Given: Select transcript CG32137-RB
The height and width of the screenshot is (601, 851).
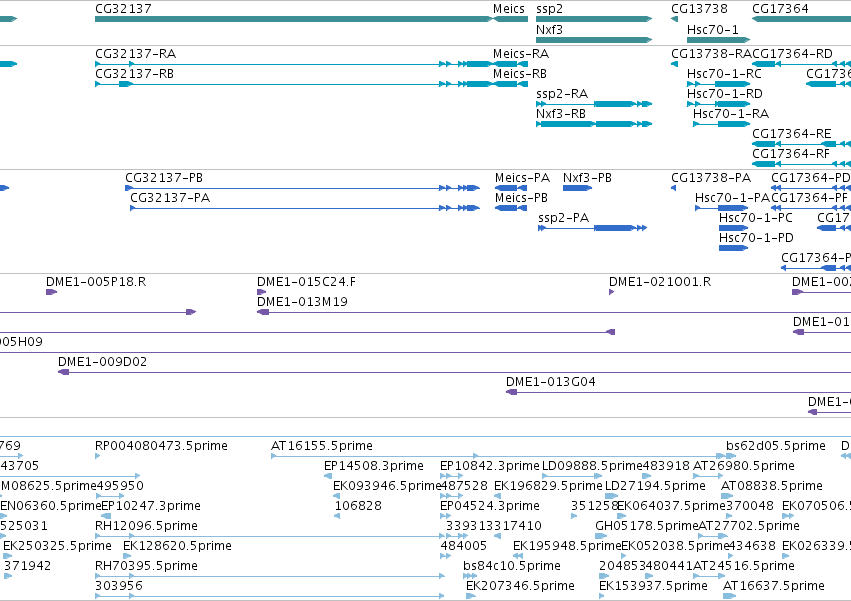Looking at the screenshot, I should click(294, 84).
